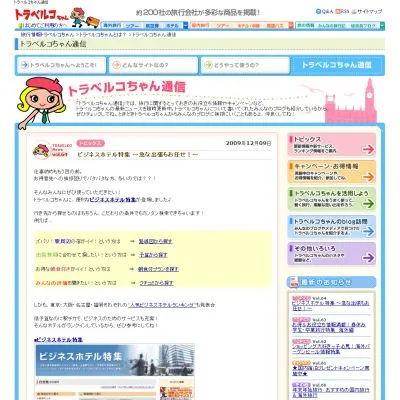Click the orange arrow on キャンペーン card

click(x=368, y=177)
